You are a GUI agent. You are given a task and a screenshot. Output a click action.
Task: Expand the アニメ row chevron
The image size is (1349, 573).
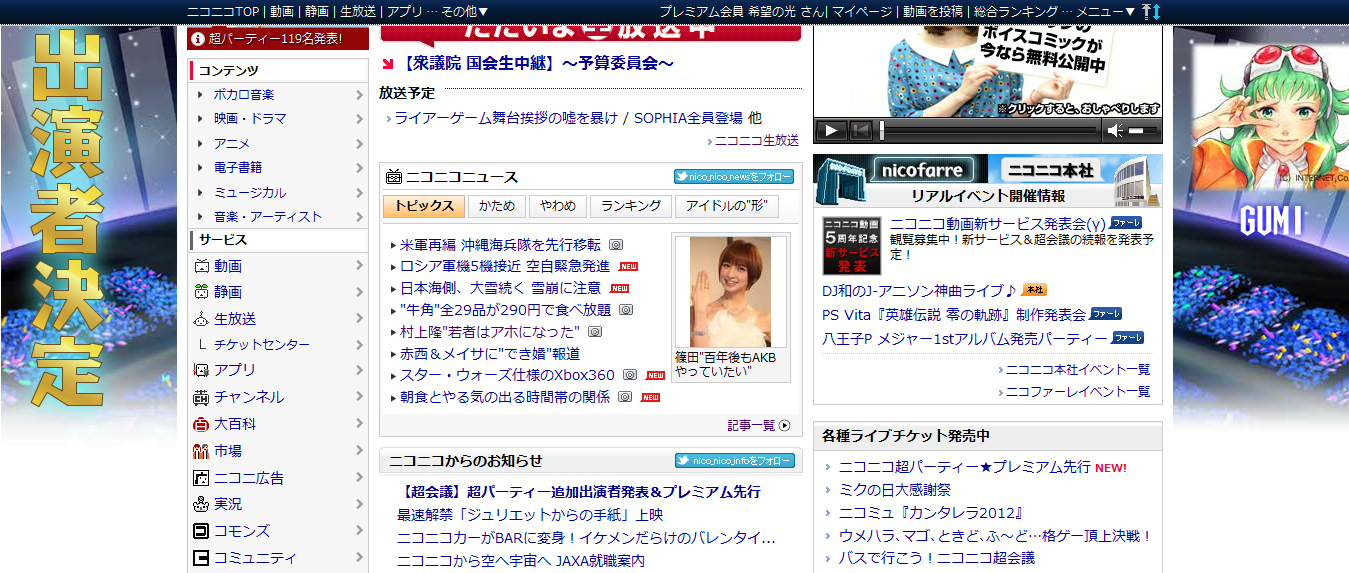point(359,144)
